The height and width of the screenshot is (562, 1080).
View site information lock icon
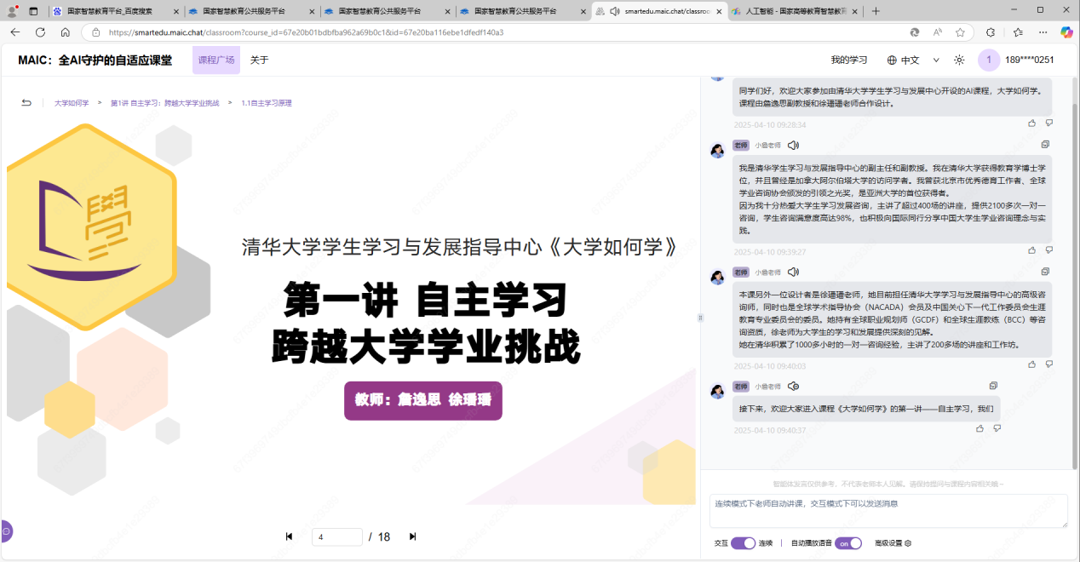(96, 32)
